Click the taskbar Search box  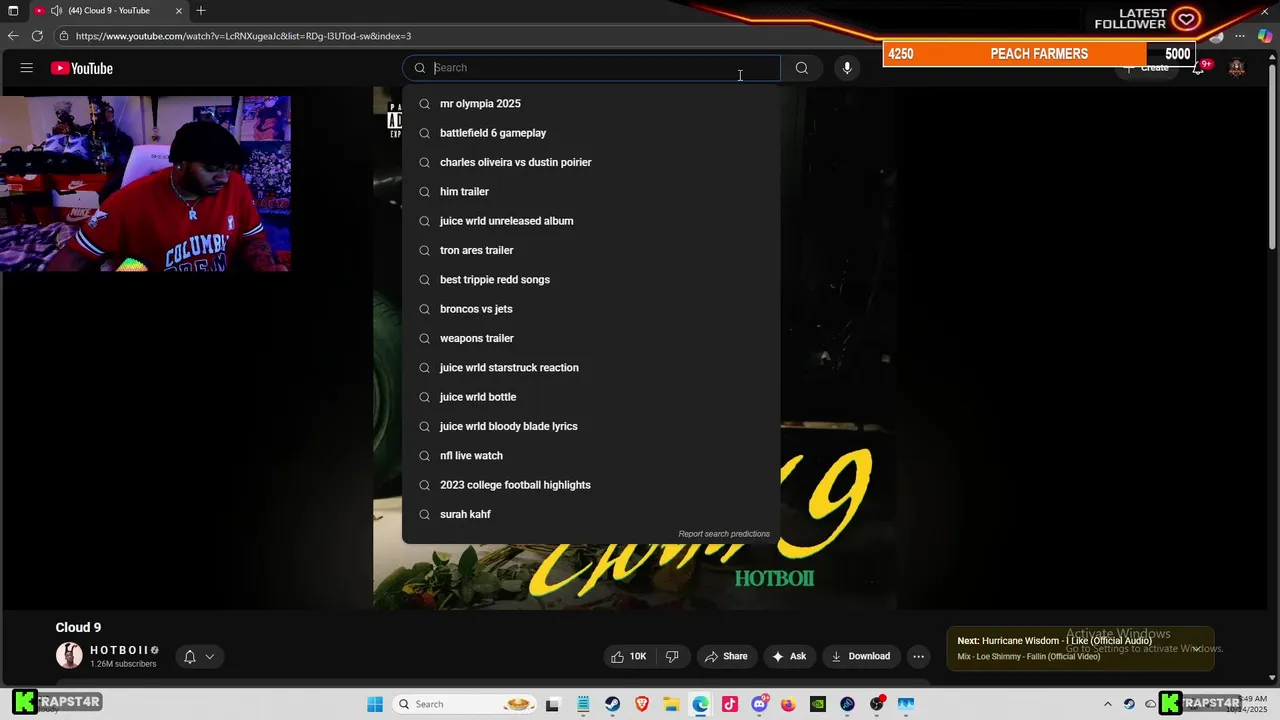coord(465,704)
